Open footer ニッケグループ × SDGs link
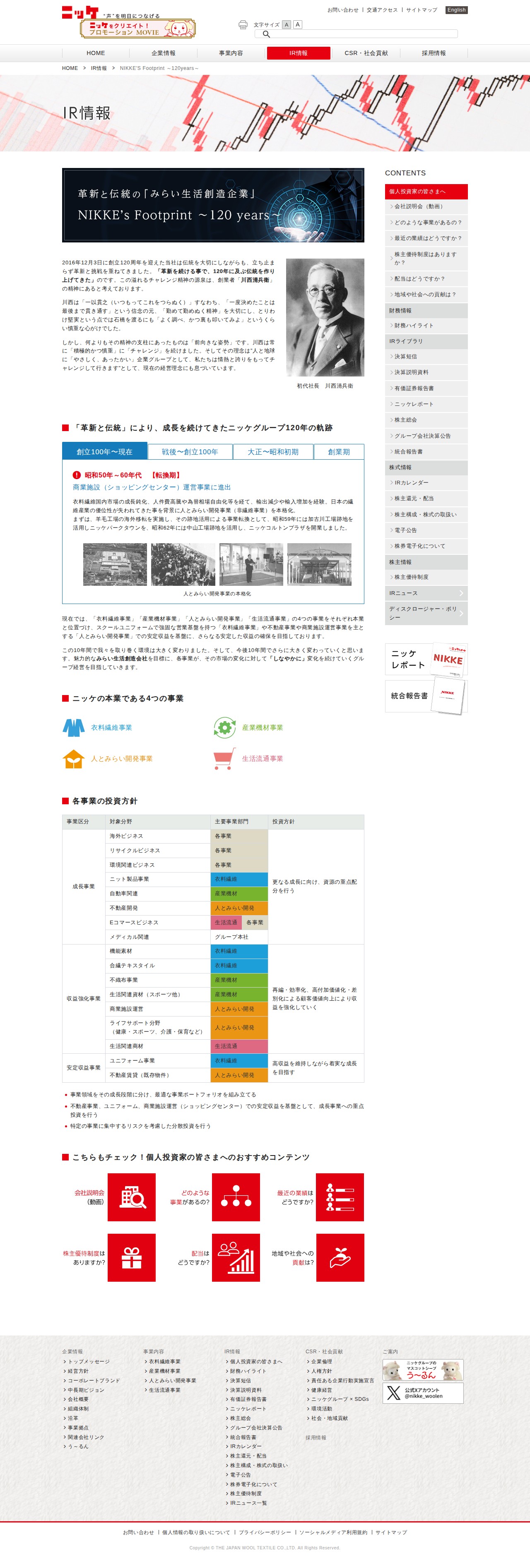This screenshot has height=1568, width=530. point(340,1399)
